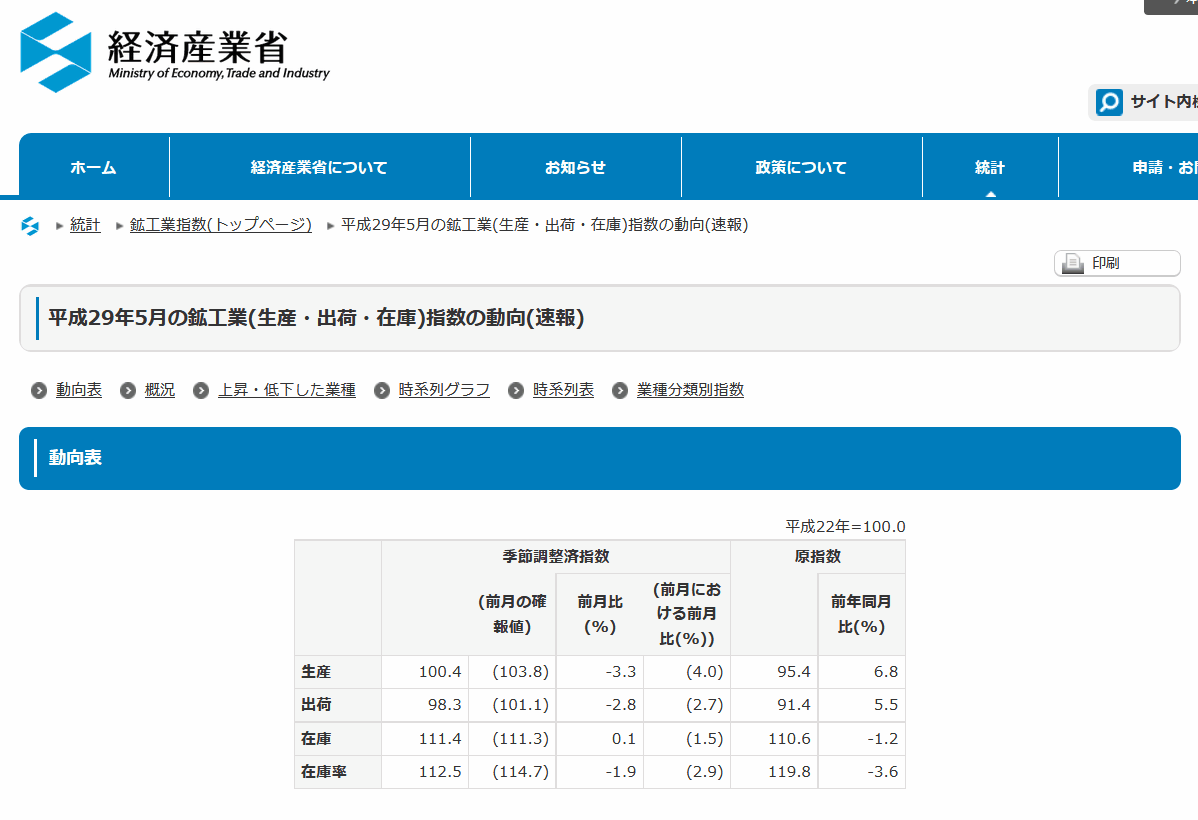Click the (101.1) value in 出荷 row

click(x=520, y=705)
